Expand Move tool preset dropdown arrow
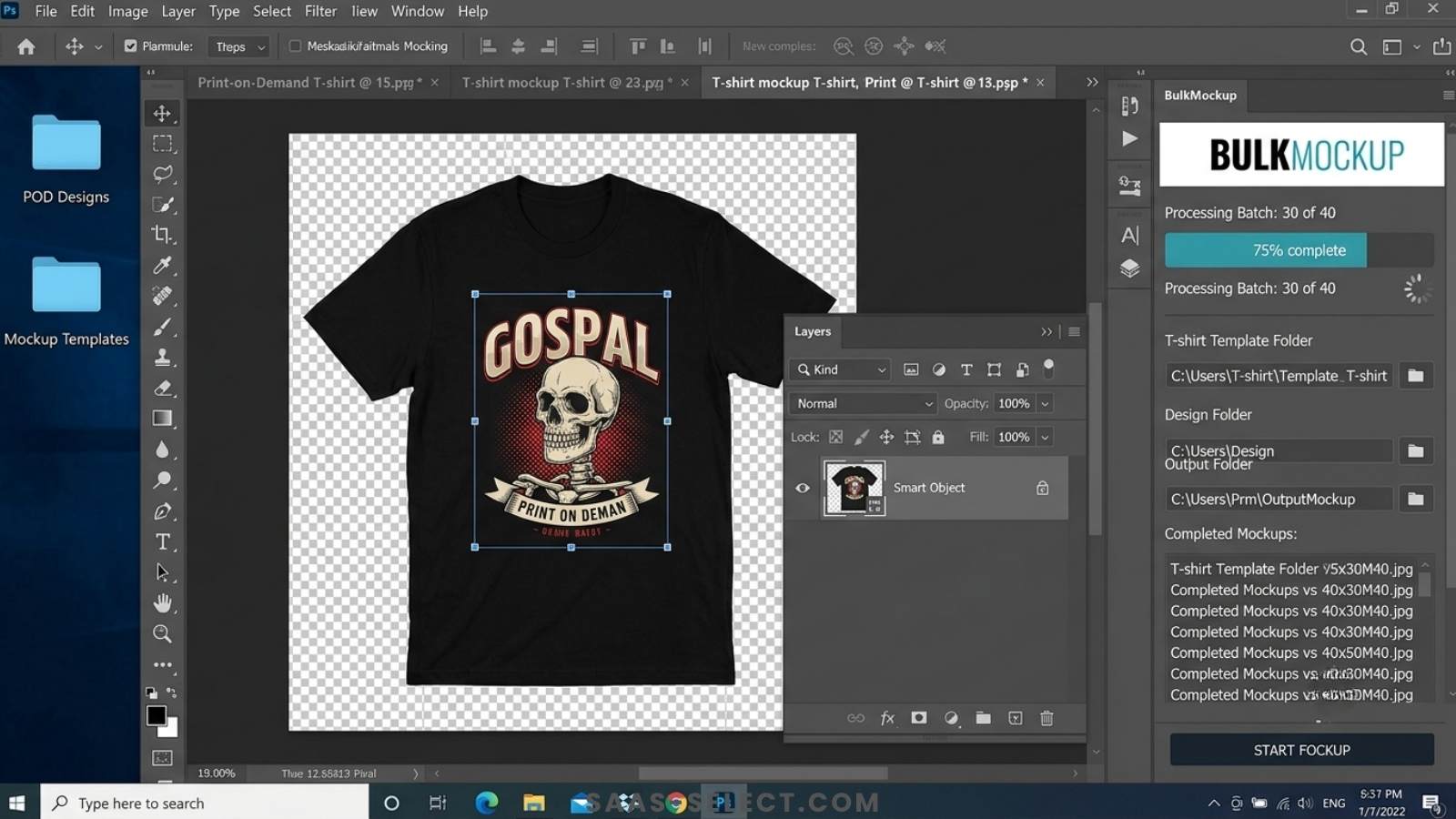1456x819 pixels. [x=98, y=46]
